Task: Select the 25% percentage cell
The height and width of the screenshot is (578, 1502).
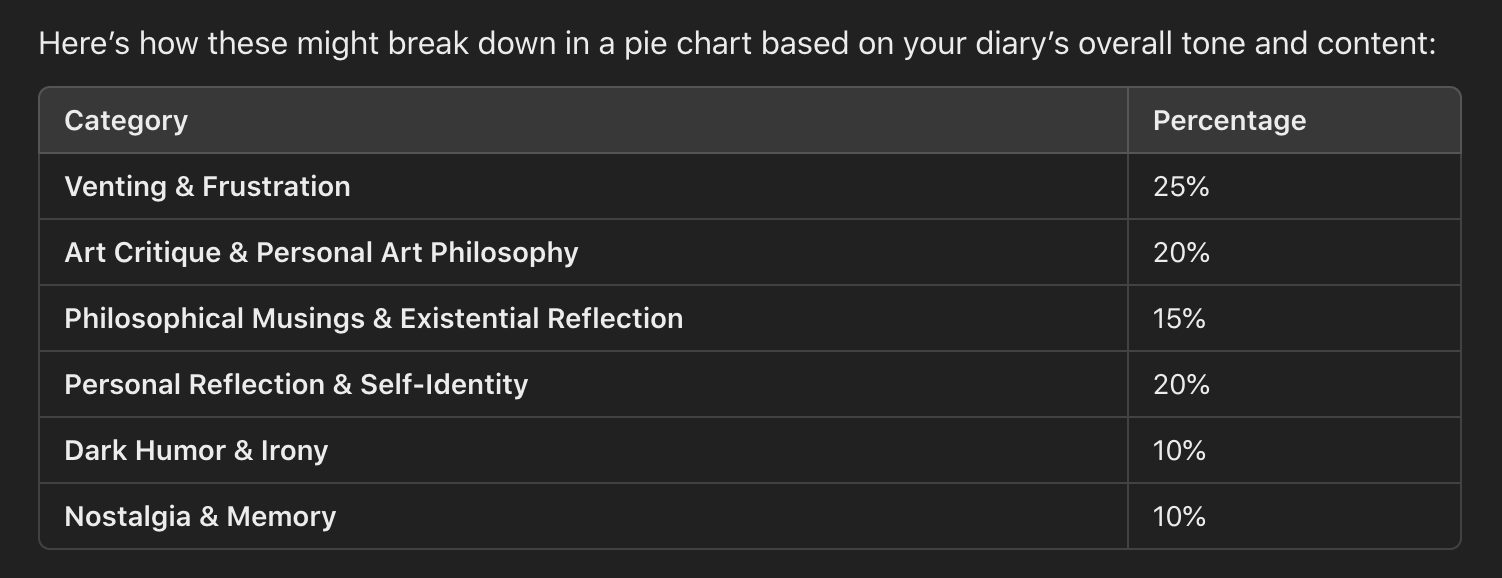Action: click(x=1294, y=186)
